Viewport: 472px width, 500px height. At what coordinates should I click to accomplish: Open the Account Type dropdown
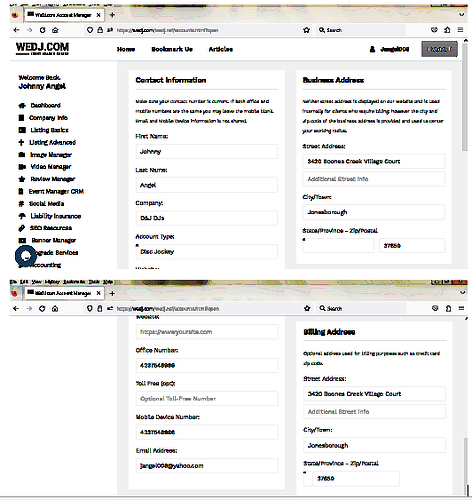coord(206,252)
